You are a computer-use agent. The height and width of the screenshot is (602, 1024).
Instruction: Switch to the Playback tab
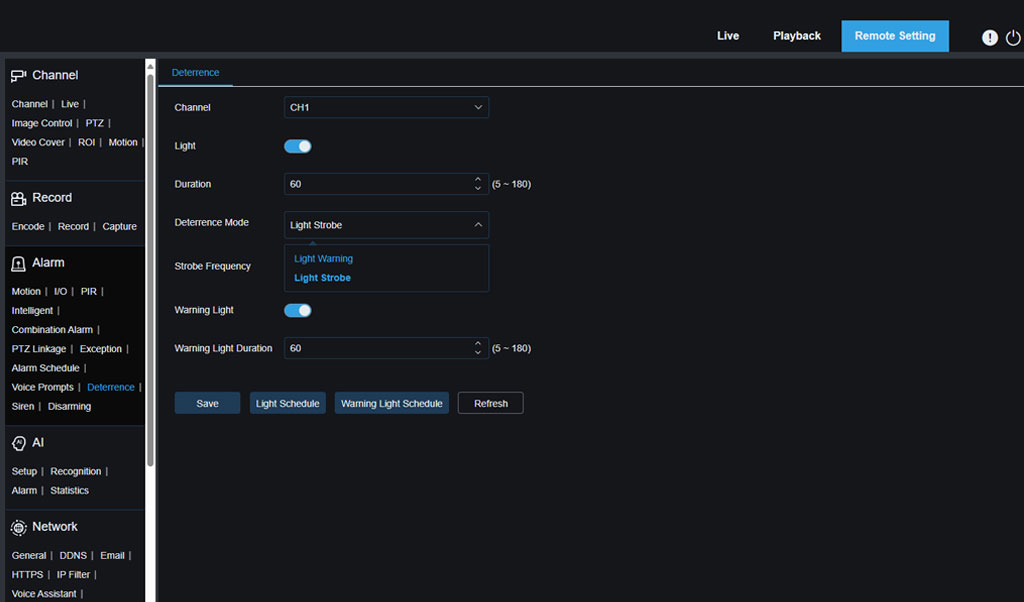click(796, 36)
